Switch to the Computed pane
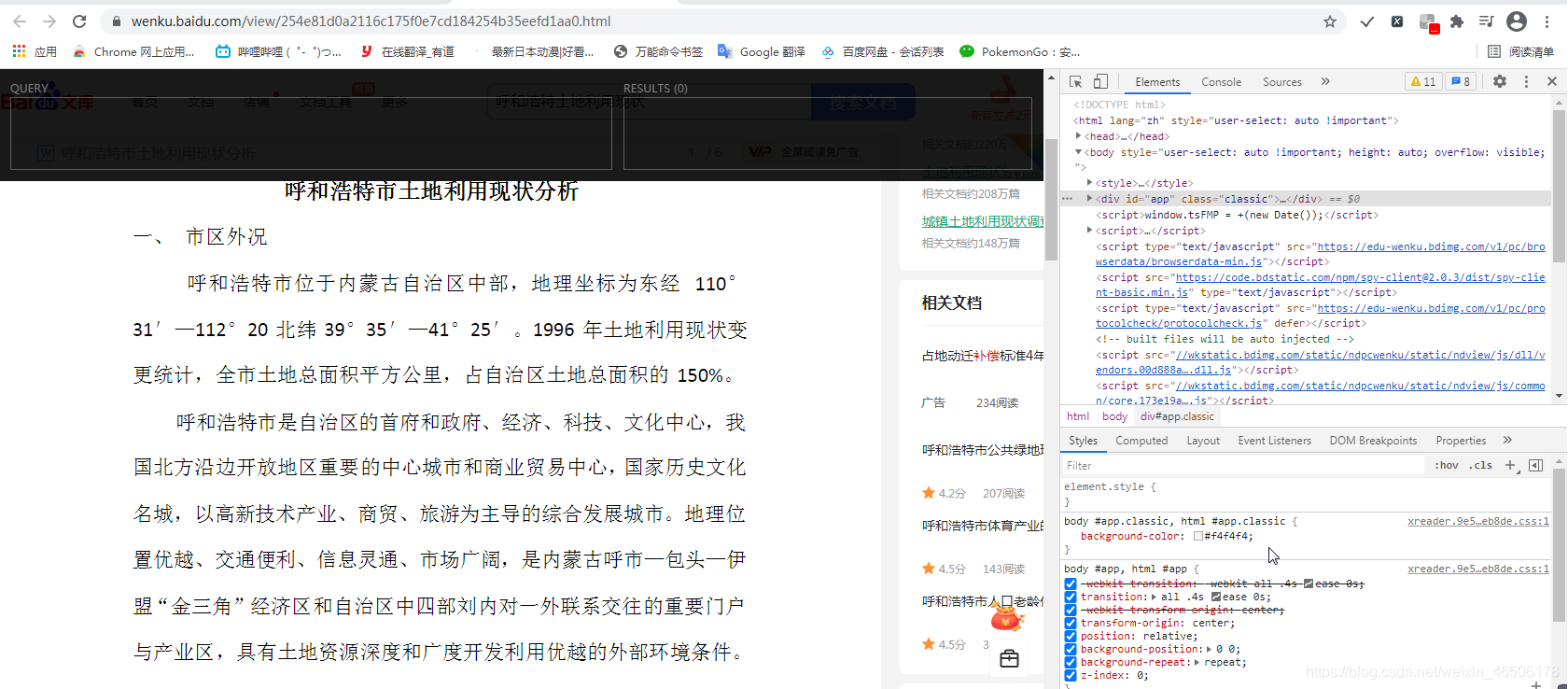 tap(1141, 441)
